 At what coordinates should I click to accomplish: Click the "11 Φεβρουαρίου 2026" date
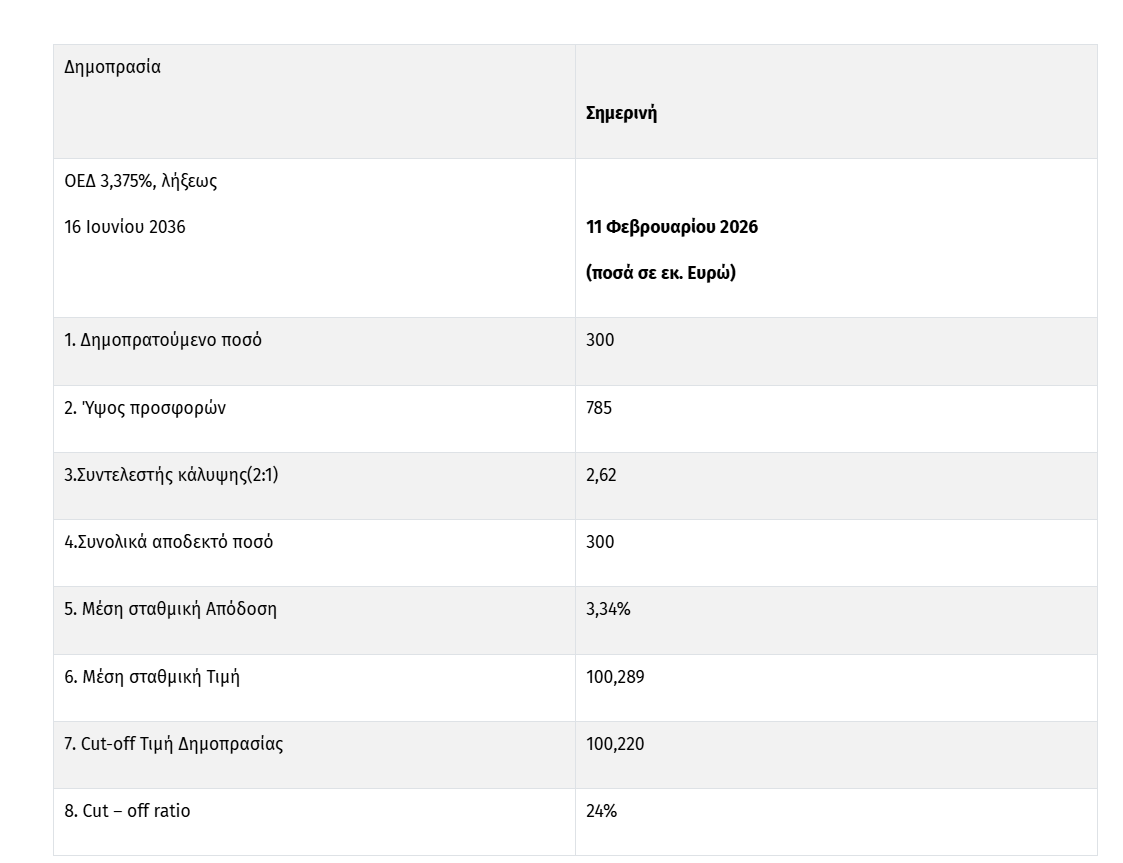pyautogui.click(x=672, y=227)
